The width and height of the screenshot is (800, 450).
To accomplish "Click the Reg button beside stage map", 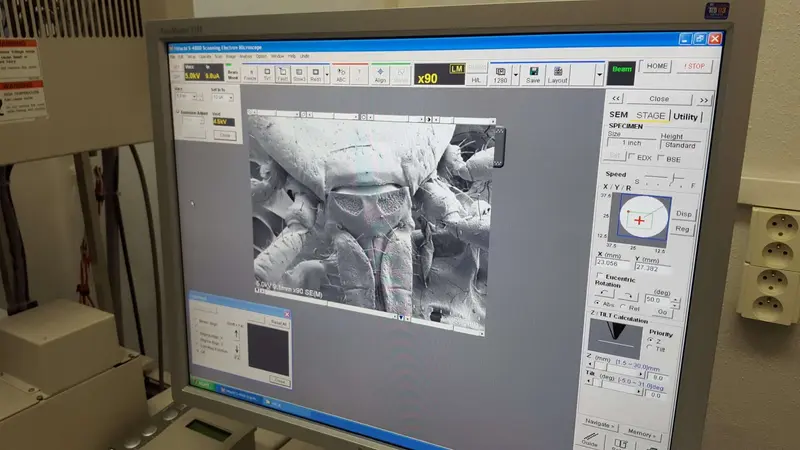I will click(682, 229).
